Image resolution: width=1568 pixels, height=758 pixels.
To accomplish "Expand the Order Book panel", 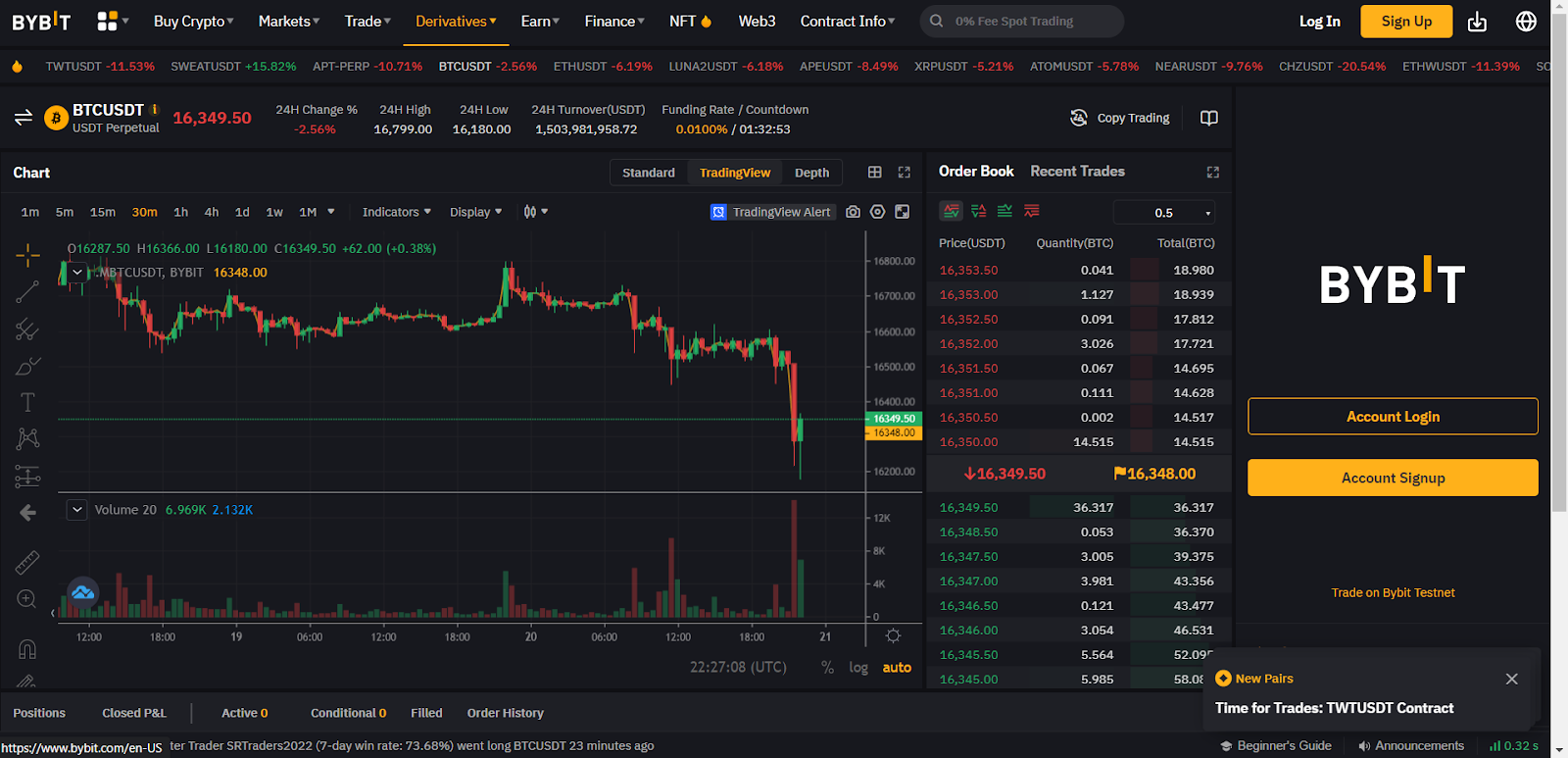I will click(x=1212, y=173).
